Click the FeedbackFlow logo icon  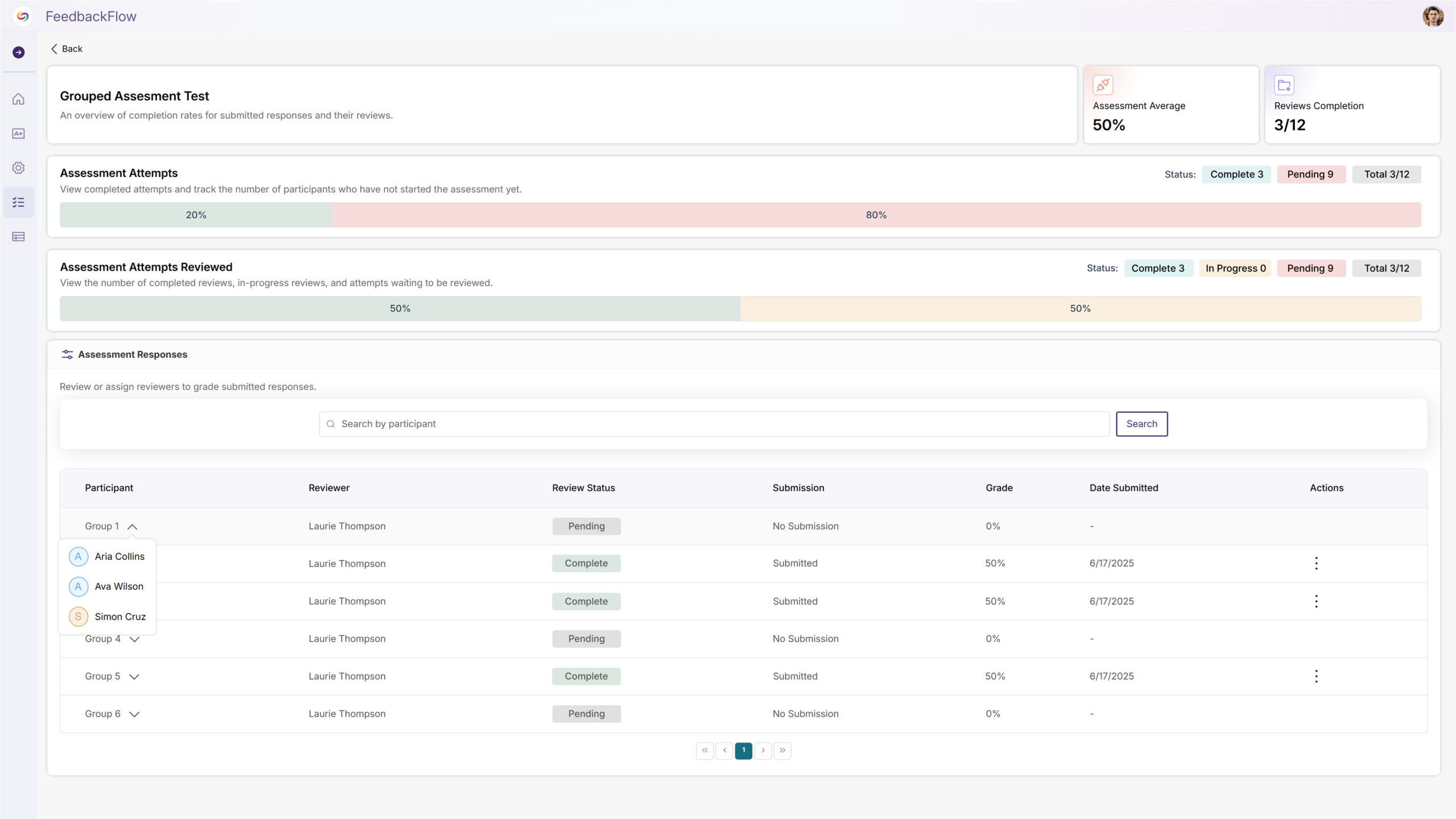tap(23, 16)
